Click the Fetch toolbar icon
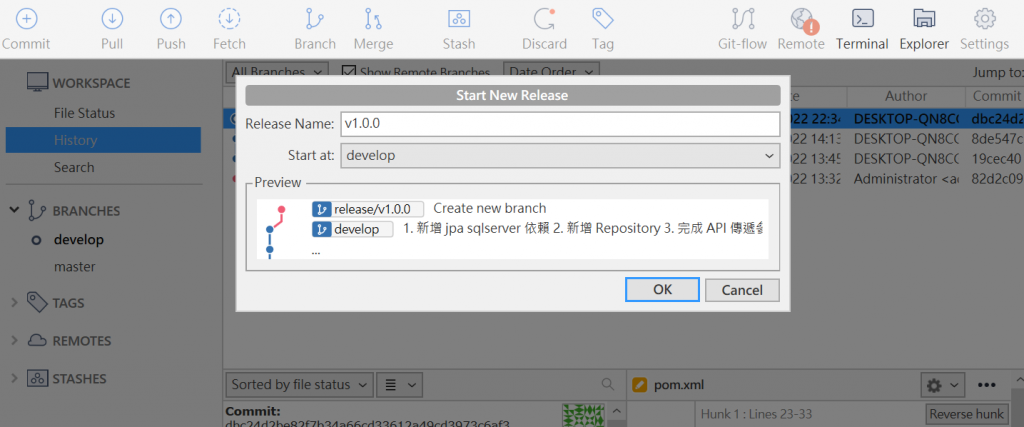1024x427 pixels. point(229,19)
